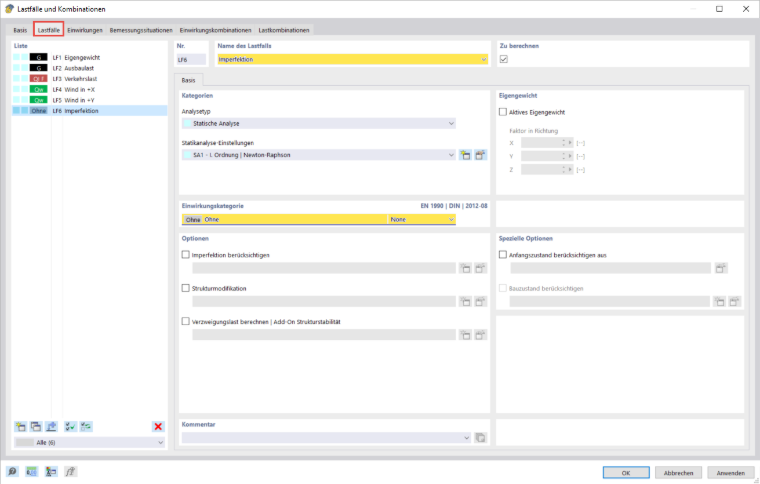This screenshot has width=760, height=484.
Task: Open the Alle (6) filter dropdown
Action: tap(160, 442)
